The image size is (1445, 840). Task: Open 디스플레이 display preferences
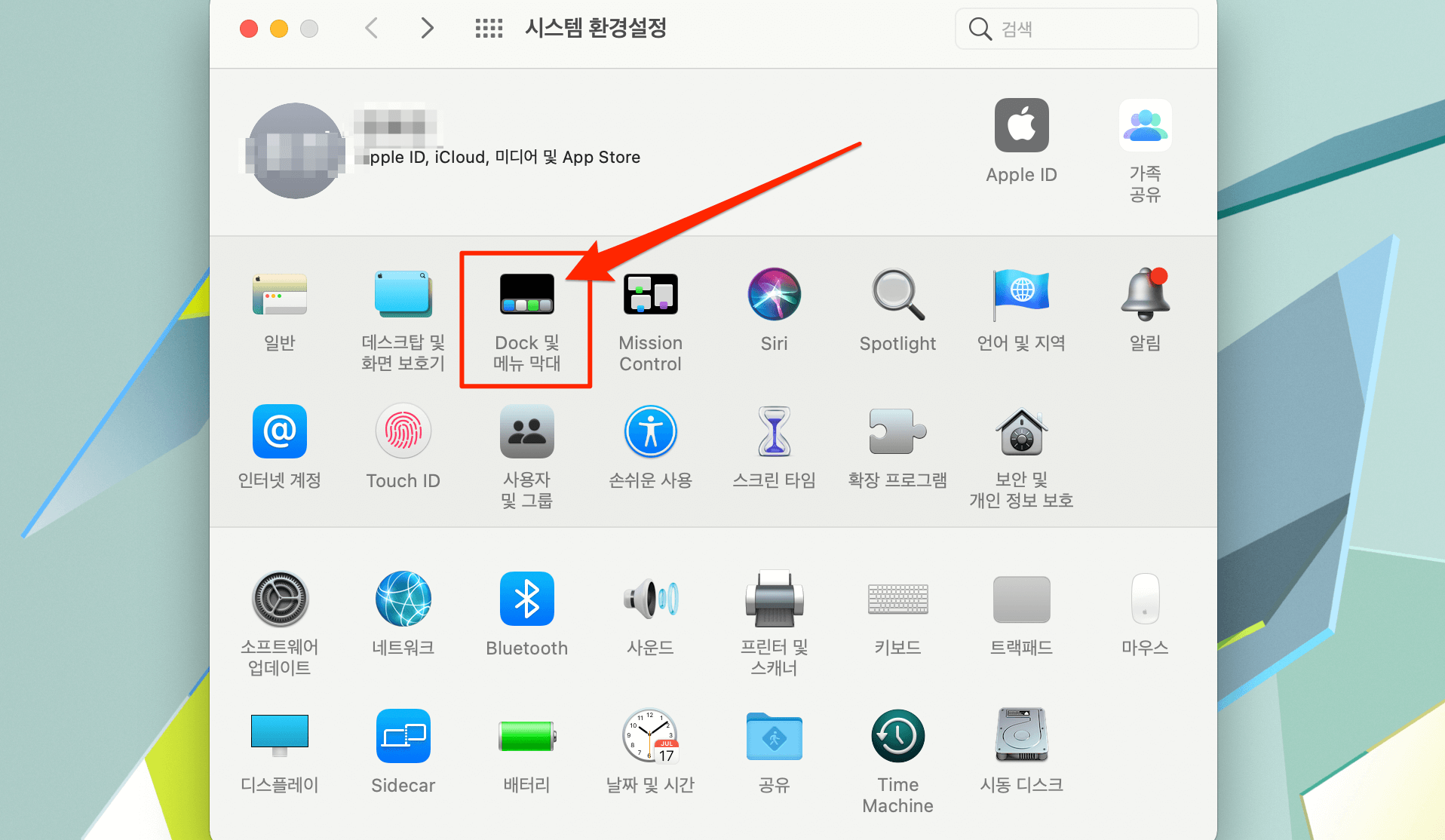pyautogui.click(x=280, y=735)
